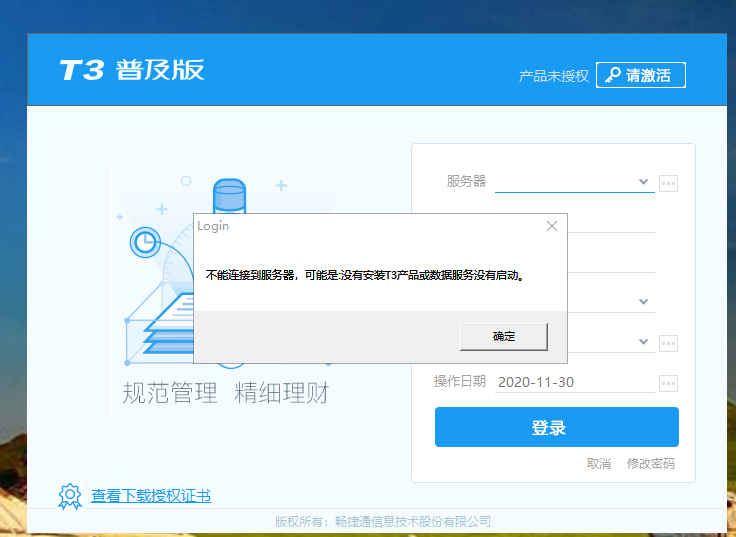Screen dimensions: 736x537
Task: Click the 取消 link
Action: pos(598,464)
